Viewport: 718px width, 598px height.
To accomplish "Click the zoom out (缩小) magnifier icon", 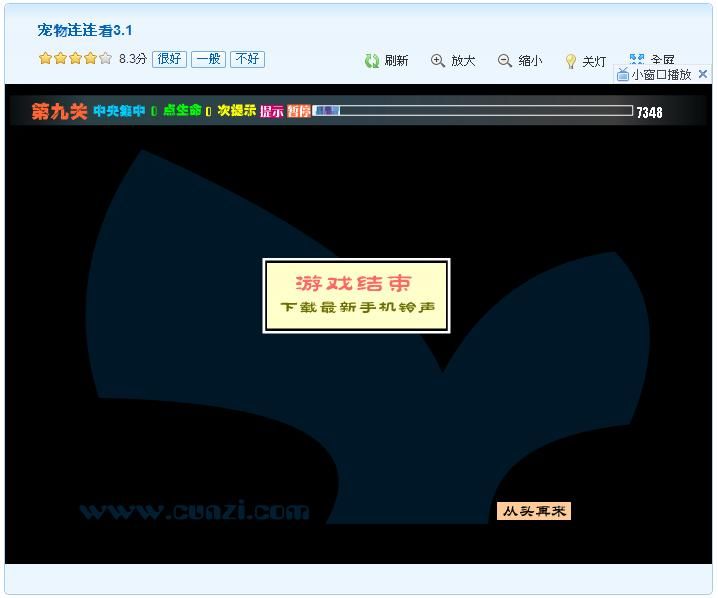I will pyautogui.click(x=505, y=61).
